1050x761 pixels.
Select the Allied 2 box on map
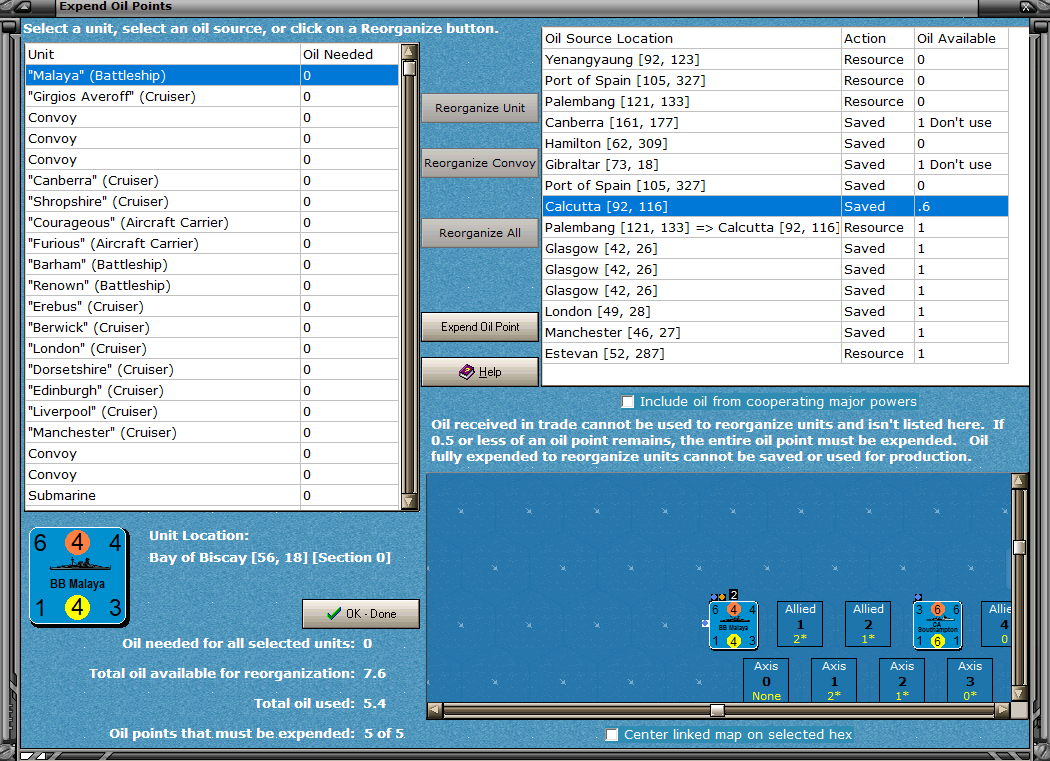coord(868,624)
